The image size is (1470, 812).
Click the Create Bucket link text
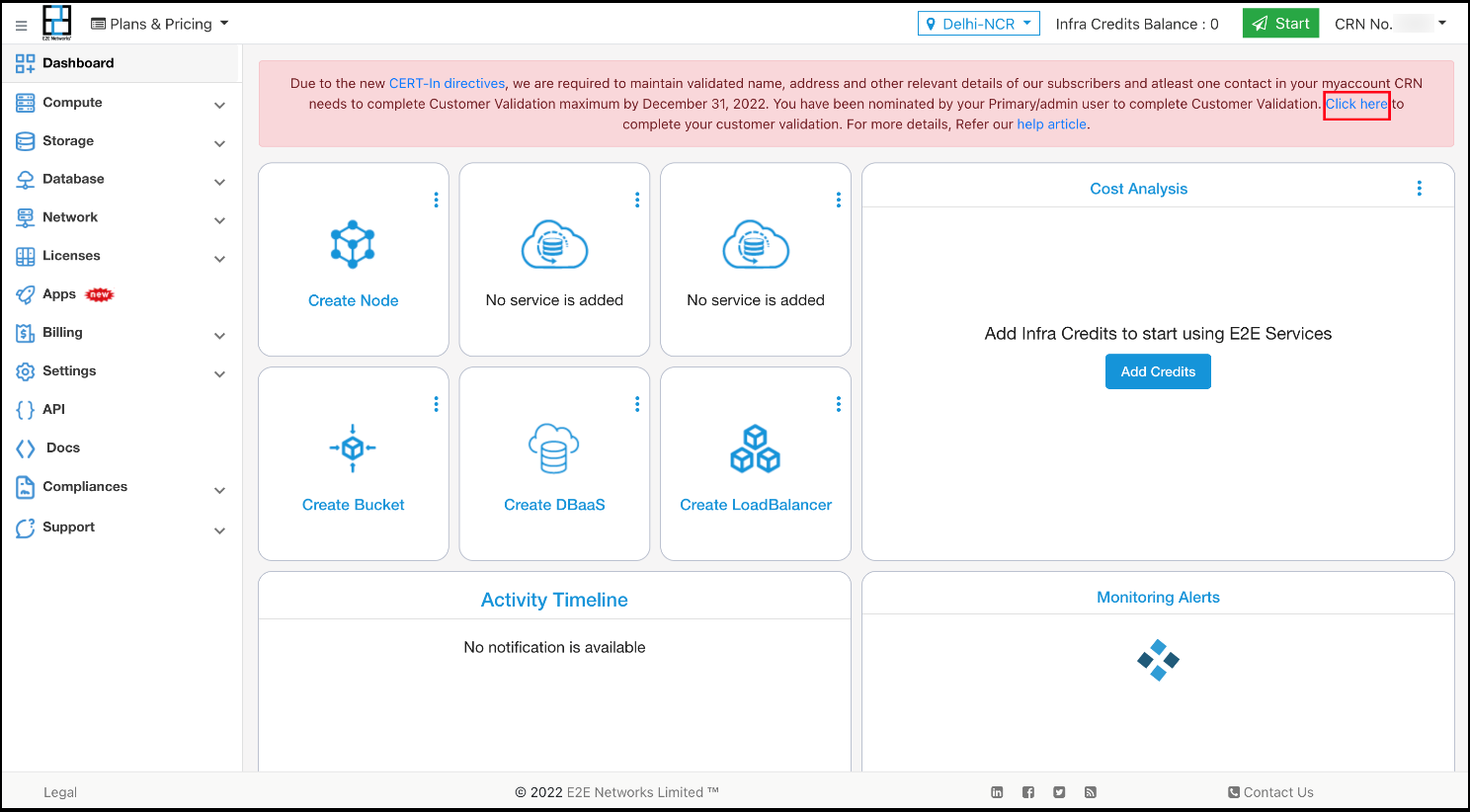pos(353,505)
